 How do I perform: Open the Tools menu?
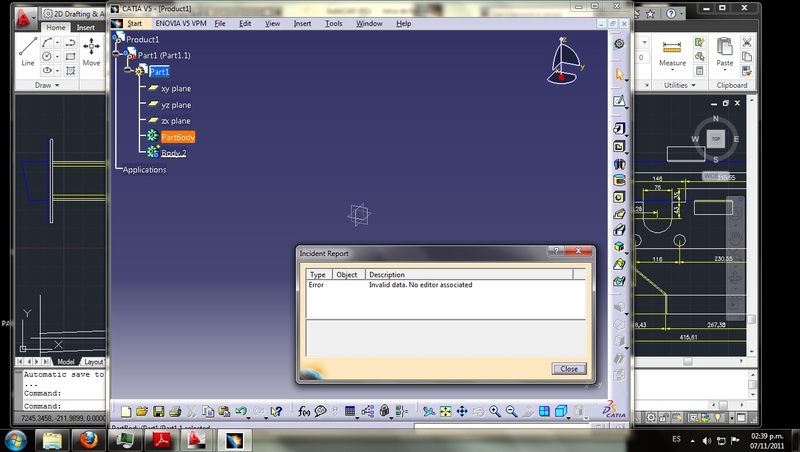click(333, 23)
